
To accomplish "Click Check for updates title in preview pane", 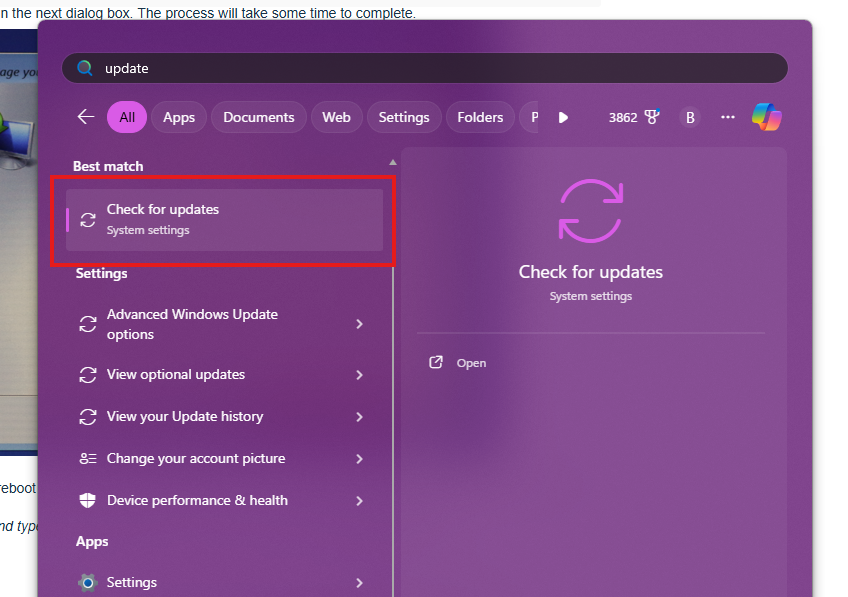I will pyautogui.click(x=591, y=272).
